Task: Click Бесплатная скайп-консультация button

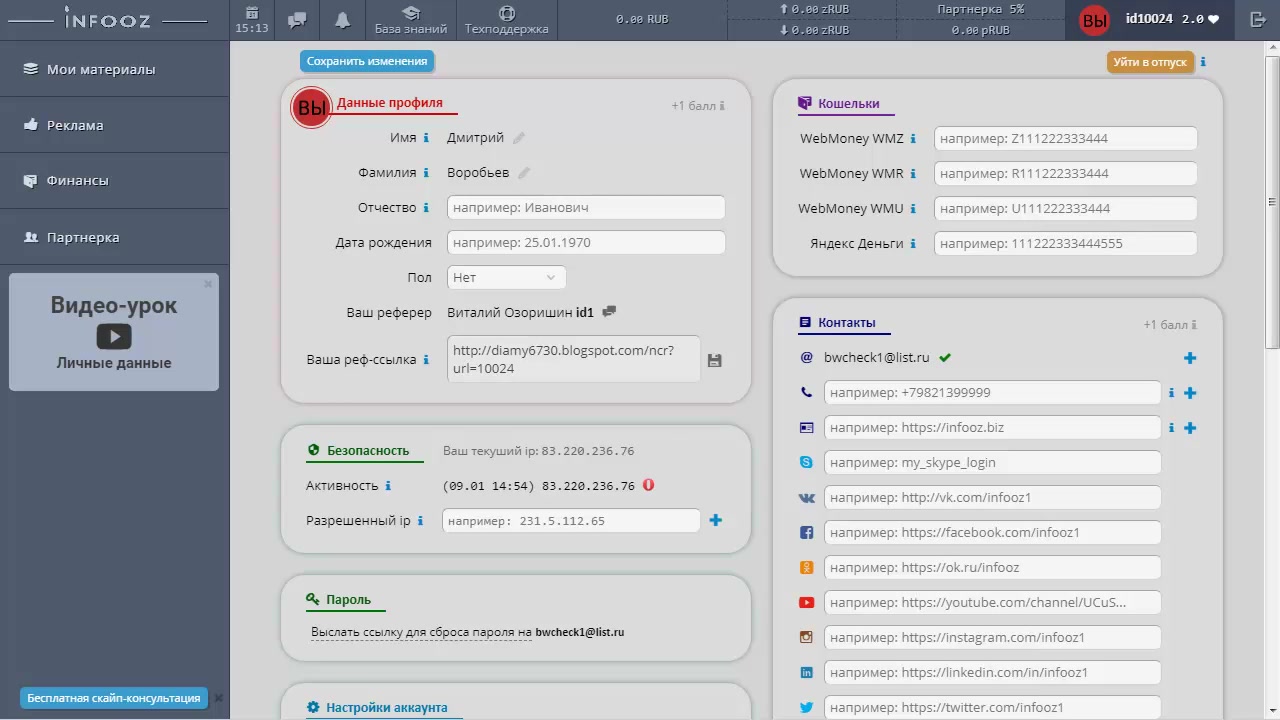Action: pos(114,698)
